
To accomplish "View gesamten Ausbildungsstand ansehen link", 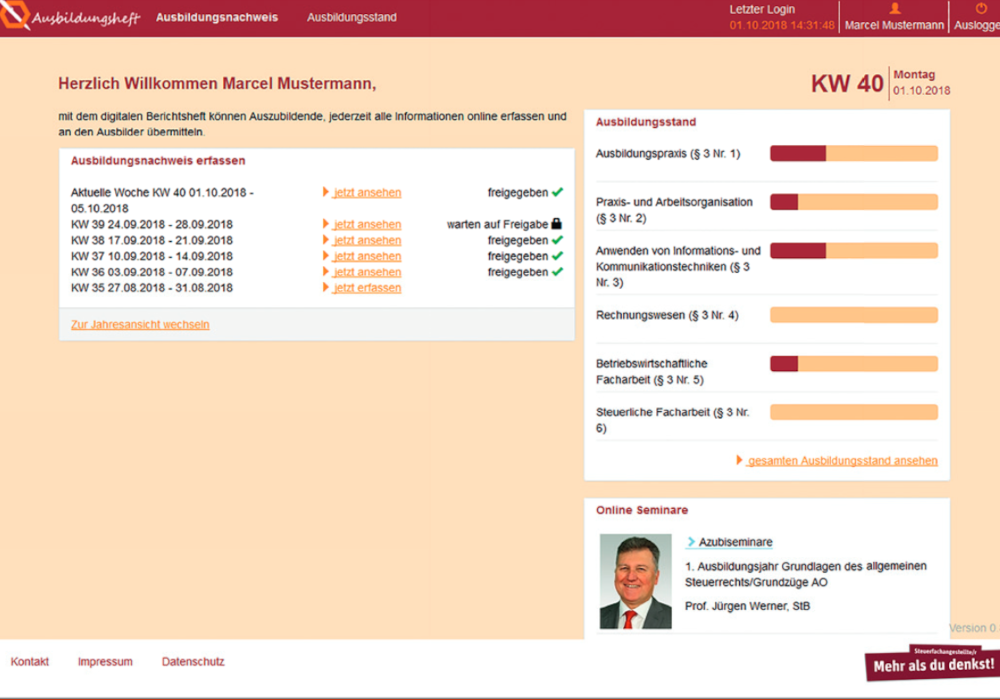I will [x=842, y=460].
